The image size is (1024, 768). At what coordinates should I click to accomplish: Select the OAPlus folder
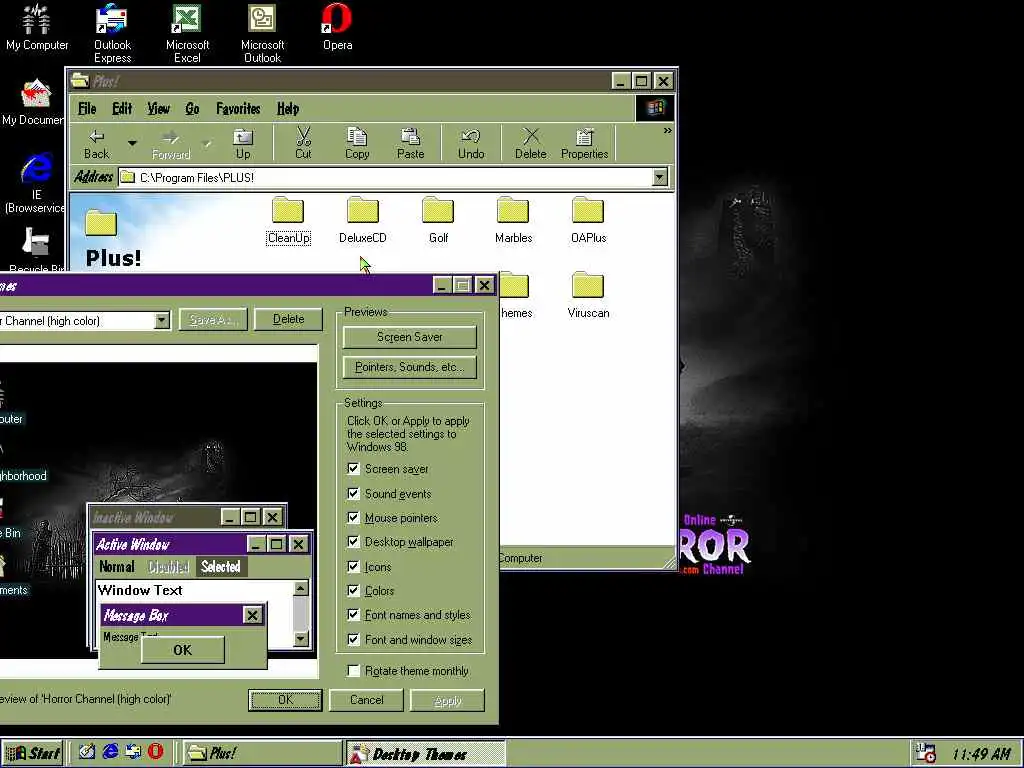[x=588, y=221]
